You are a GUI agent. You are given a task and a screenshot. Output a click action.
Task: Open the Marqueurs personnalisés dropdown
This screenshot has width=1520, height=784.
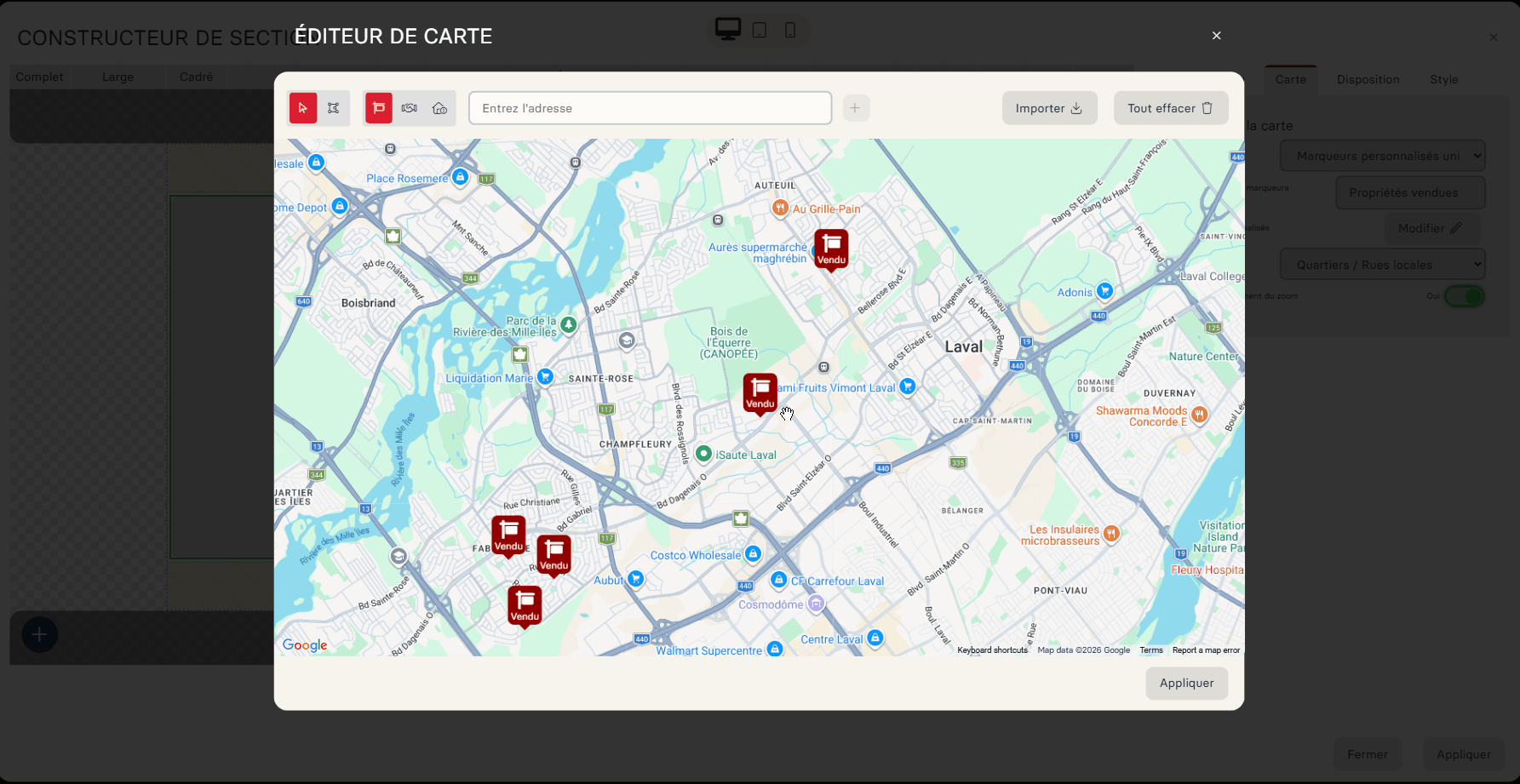tap(1383, 156)
